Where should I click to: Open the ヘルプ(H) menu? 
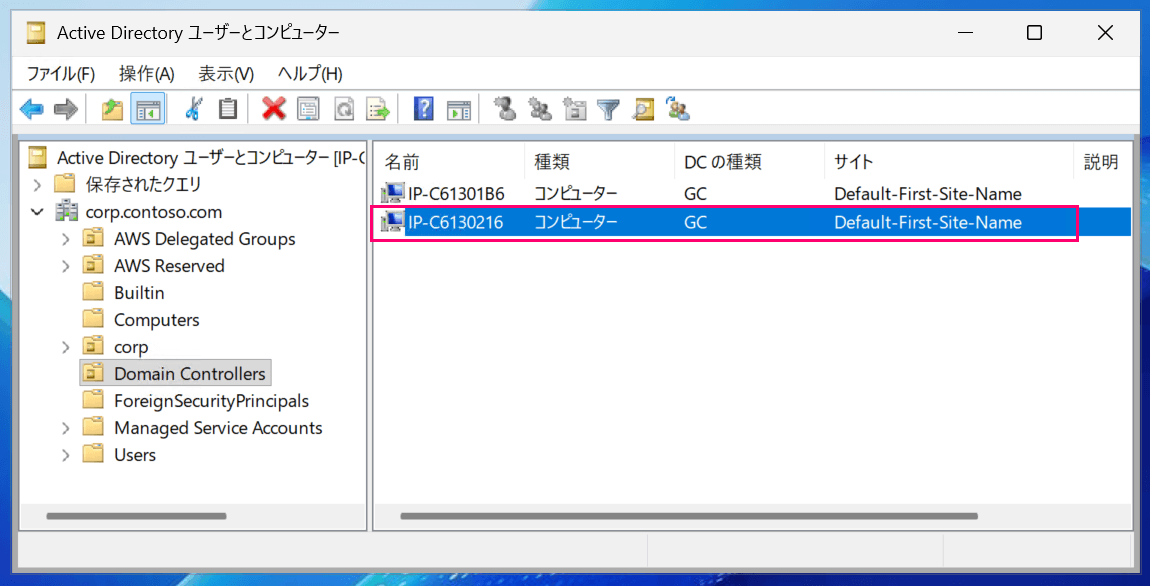tap(310, 73)
